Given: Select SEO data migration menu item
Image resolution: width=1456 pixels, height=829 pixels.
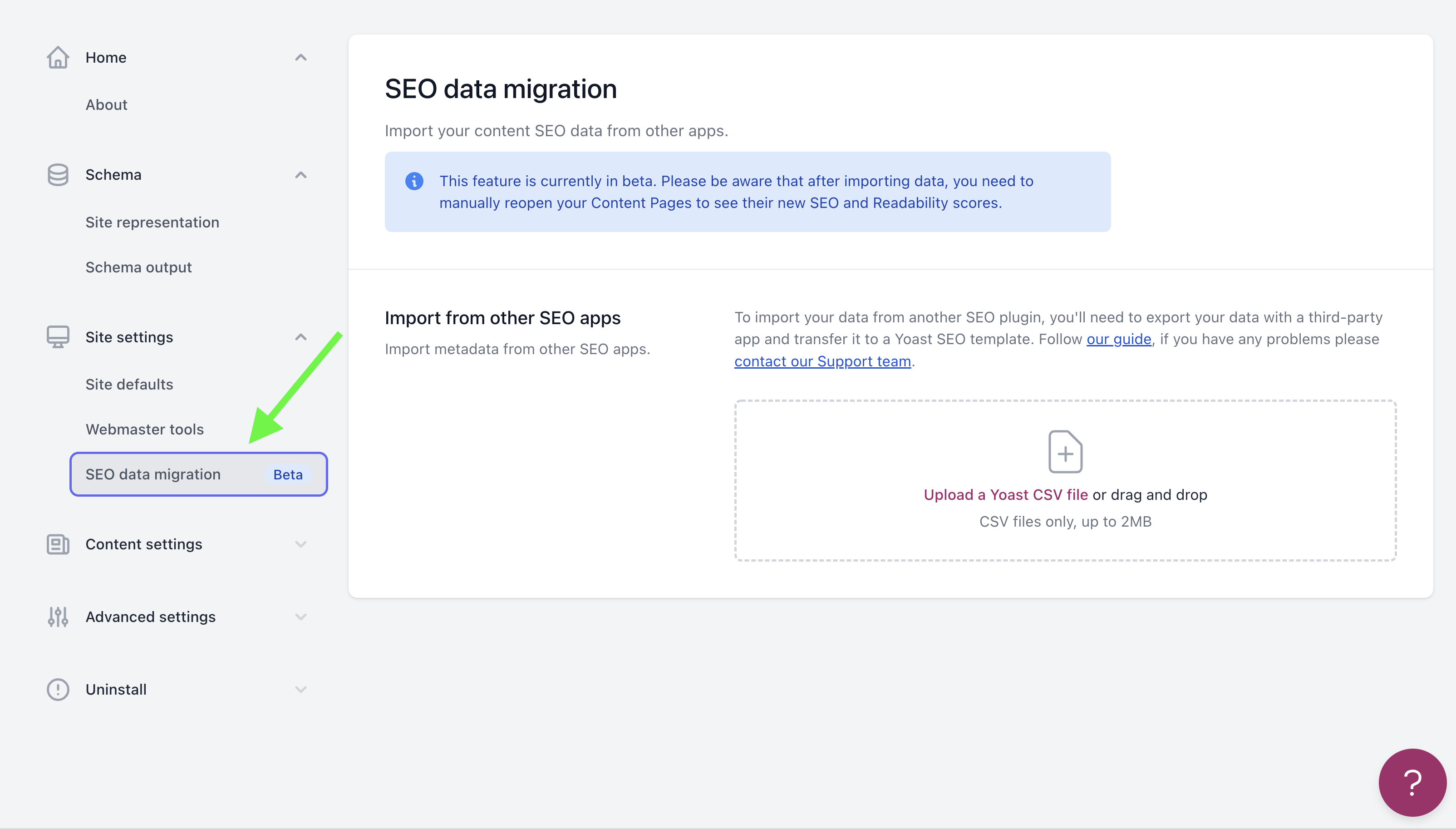Looking at the screenshot, I should (153, 474).
